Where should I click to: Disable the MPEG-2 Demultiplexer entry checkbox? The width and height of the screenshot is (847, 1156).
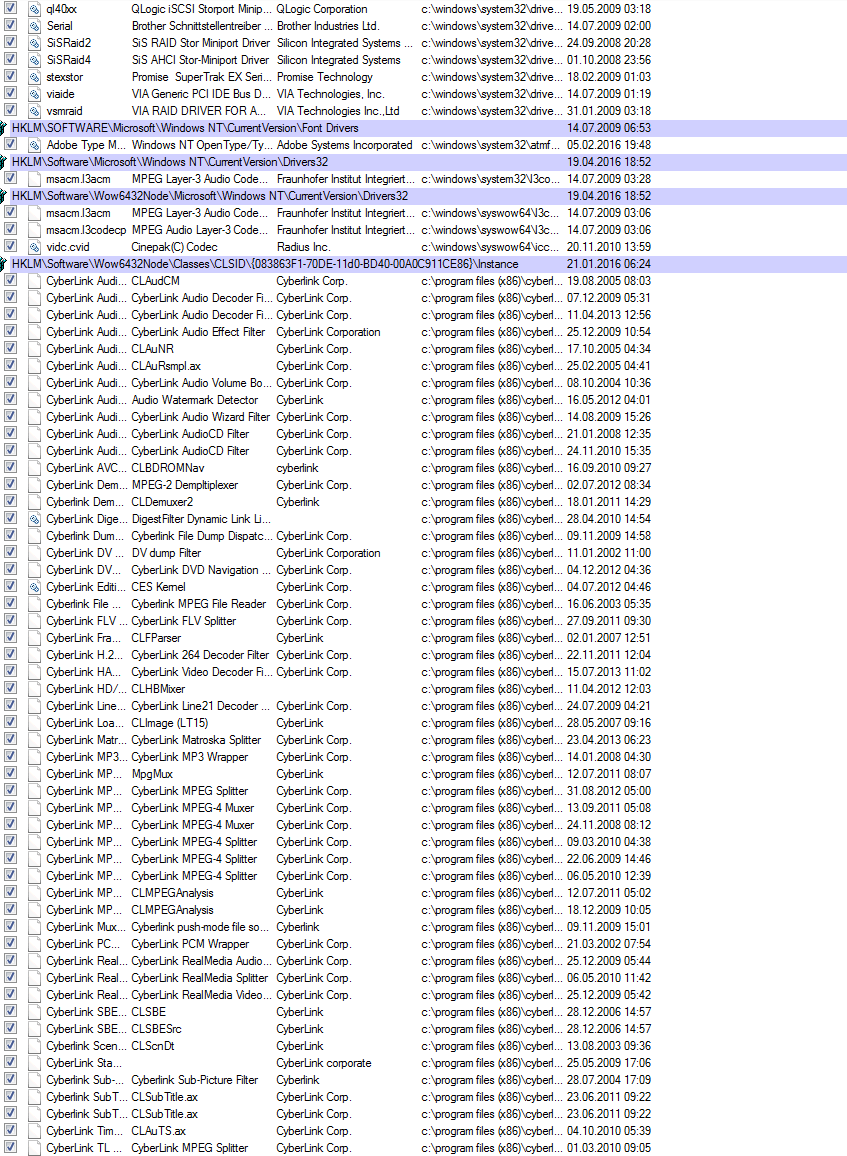coord(10,484)
